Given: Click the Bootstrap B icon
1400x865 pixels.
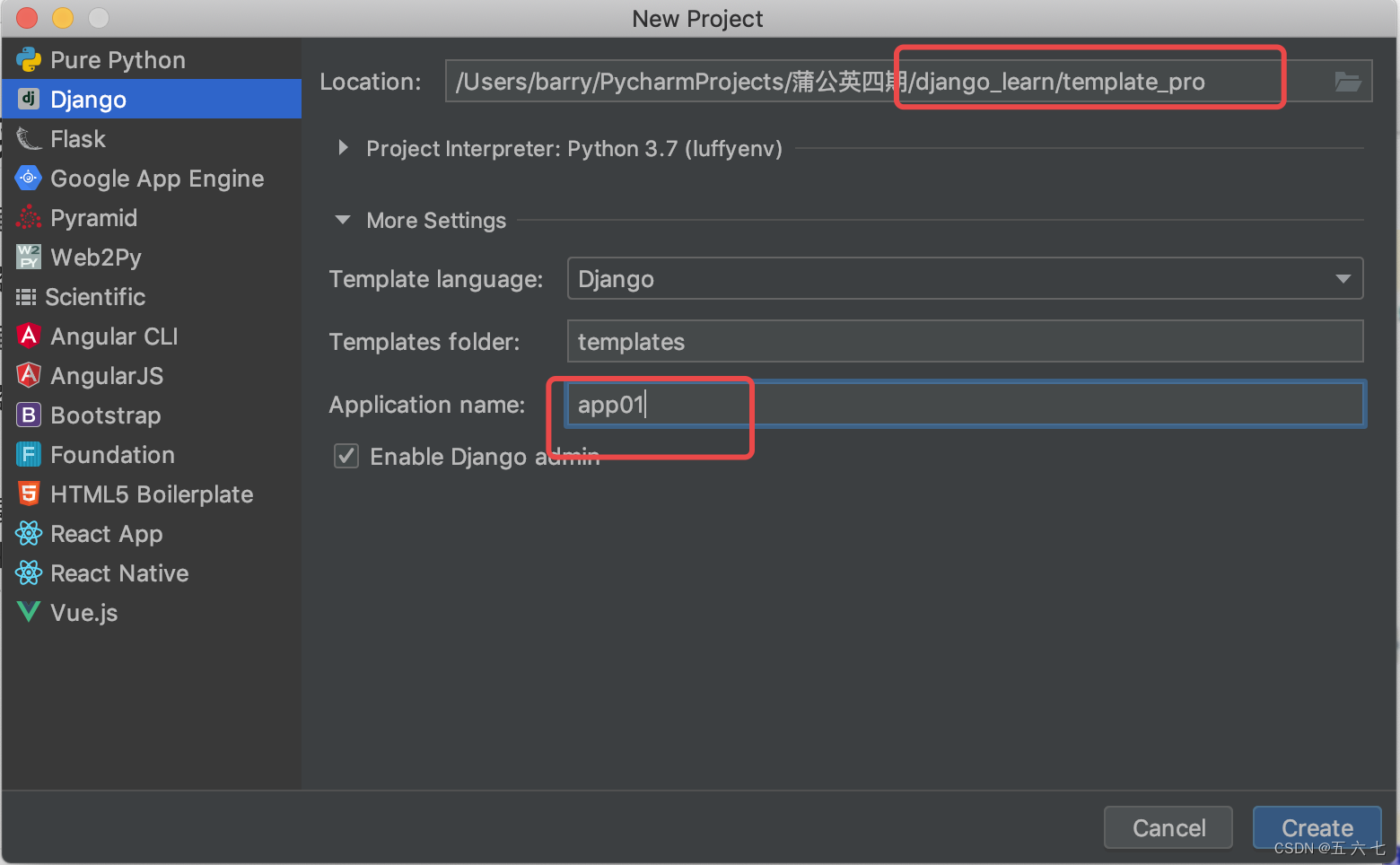Looking at the screenshot, I should pyautogui.click(x=29, y=415).
